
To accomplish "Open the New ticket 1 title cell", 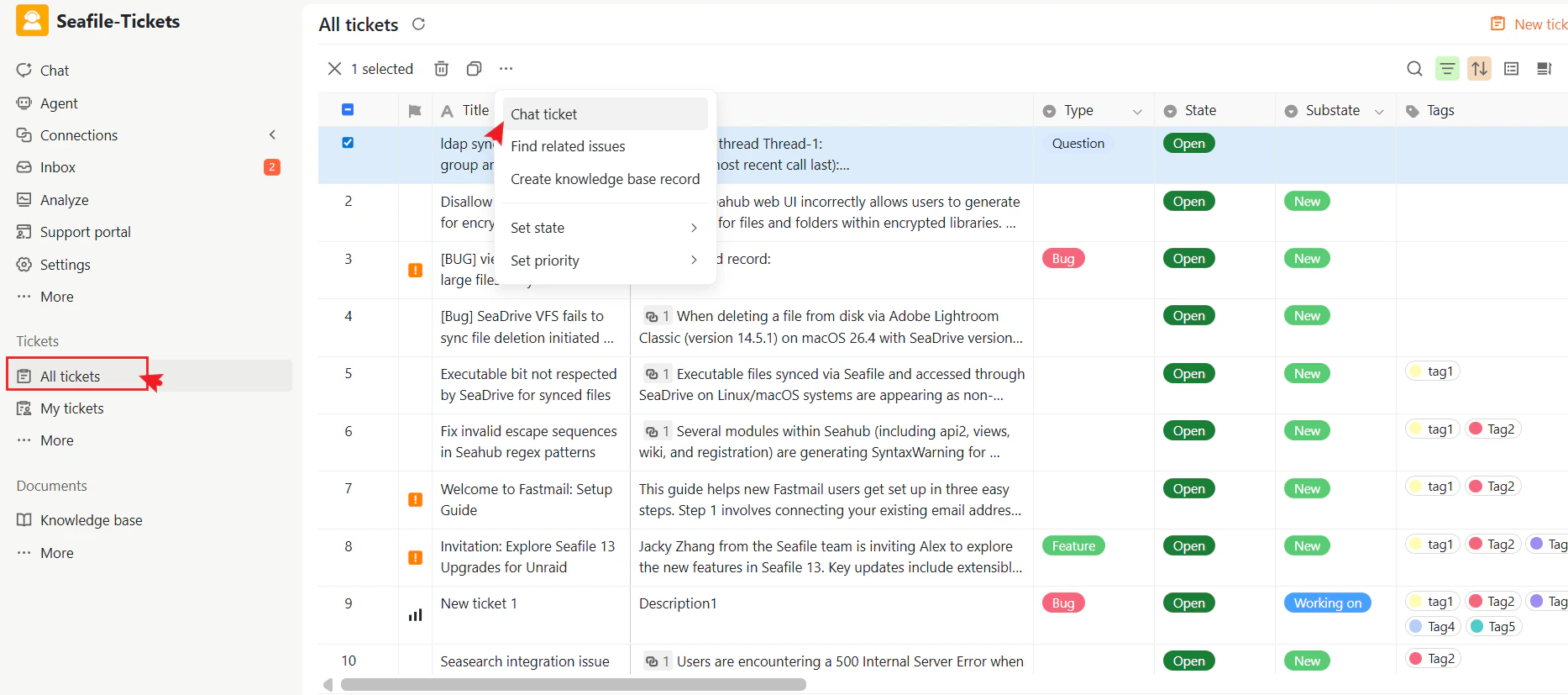I will 531,615.
